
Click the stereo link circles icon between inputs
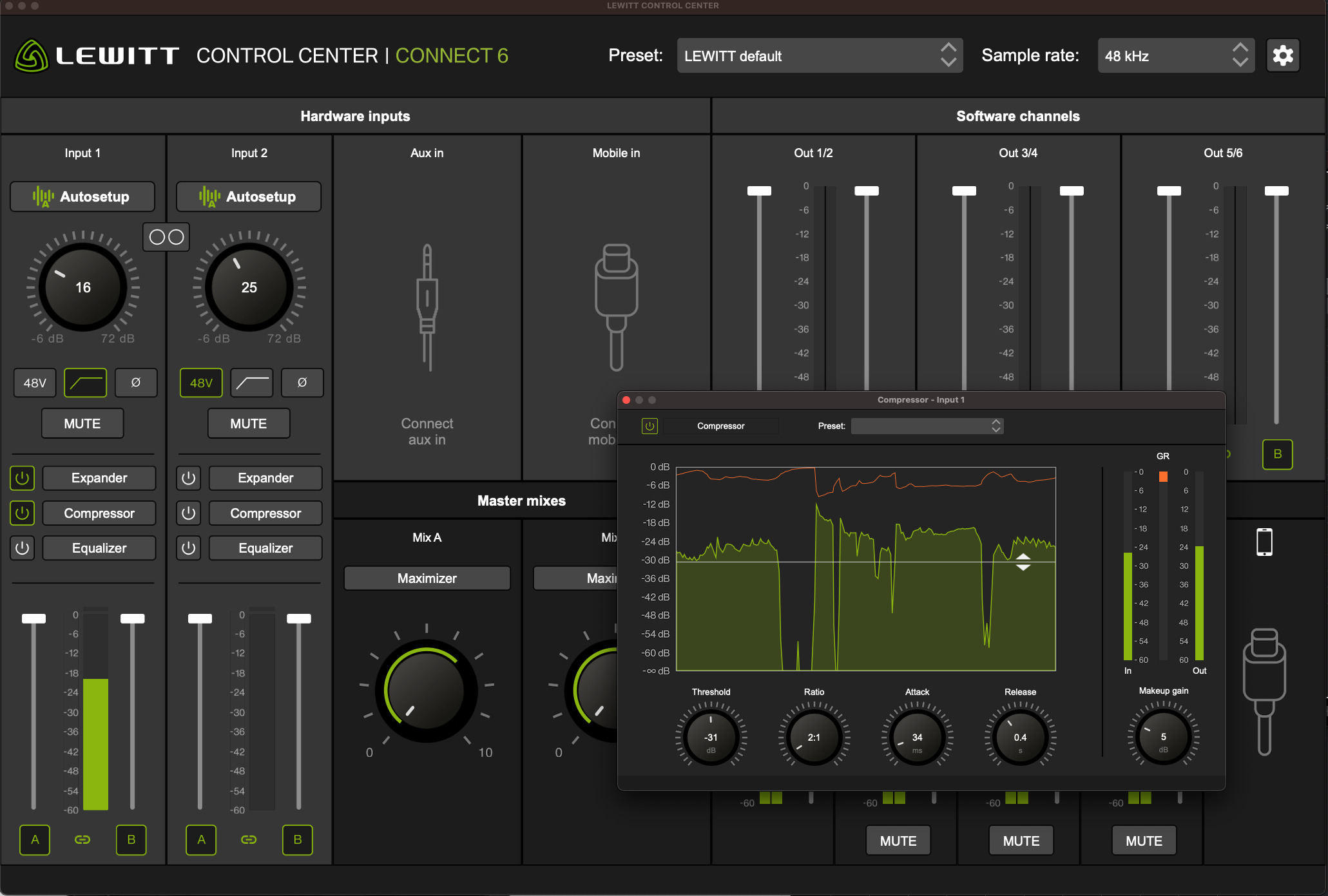click(x=166, y=237)
